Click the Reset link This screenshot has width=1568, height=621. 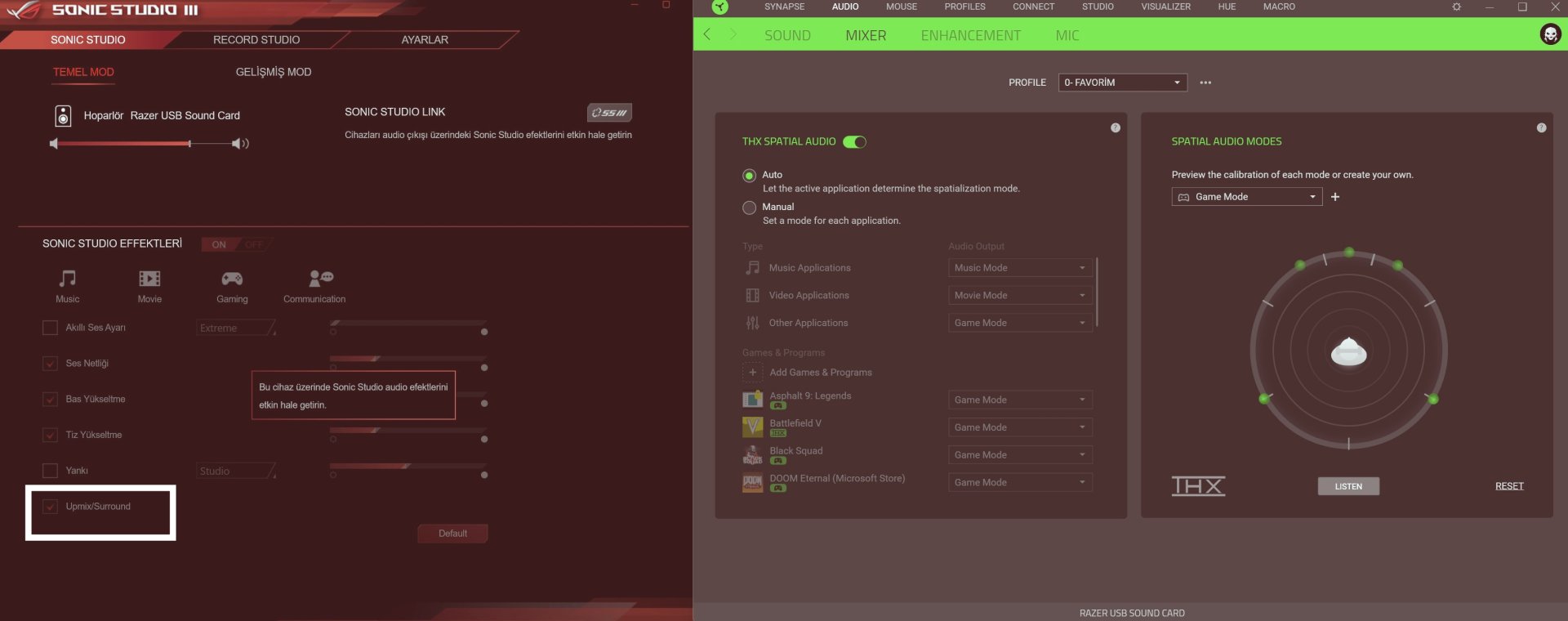click(1509, 486)
